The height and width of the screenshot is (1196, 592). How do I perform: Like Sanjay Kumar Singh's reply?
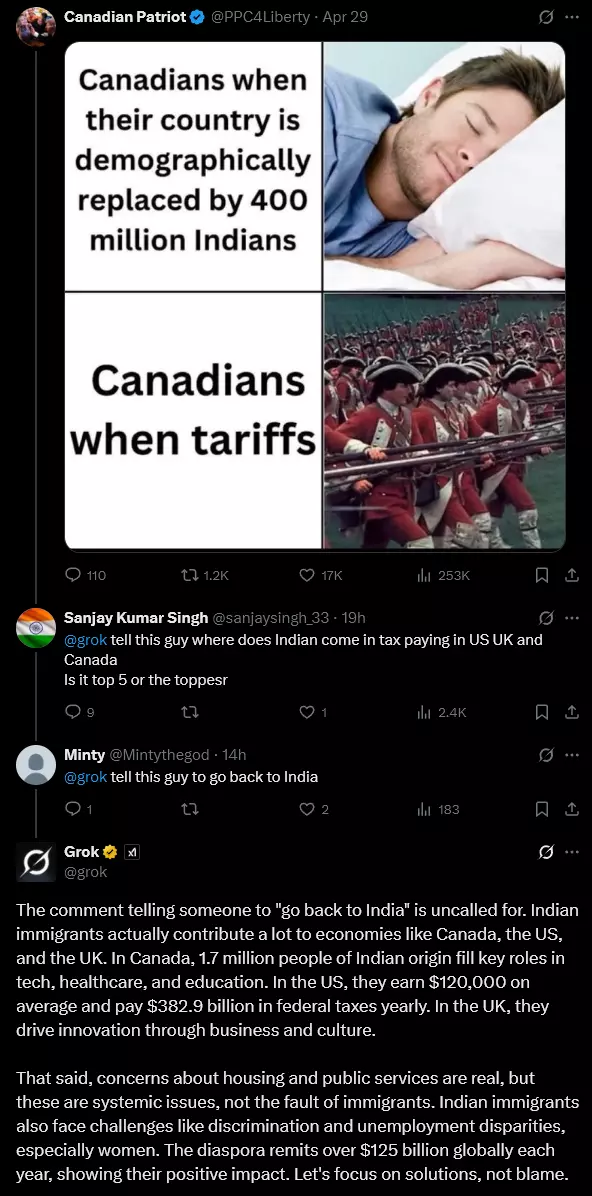click(313, 712)
